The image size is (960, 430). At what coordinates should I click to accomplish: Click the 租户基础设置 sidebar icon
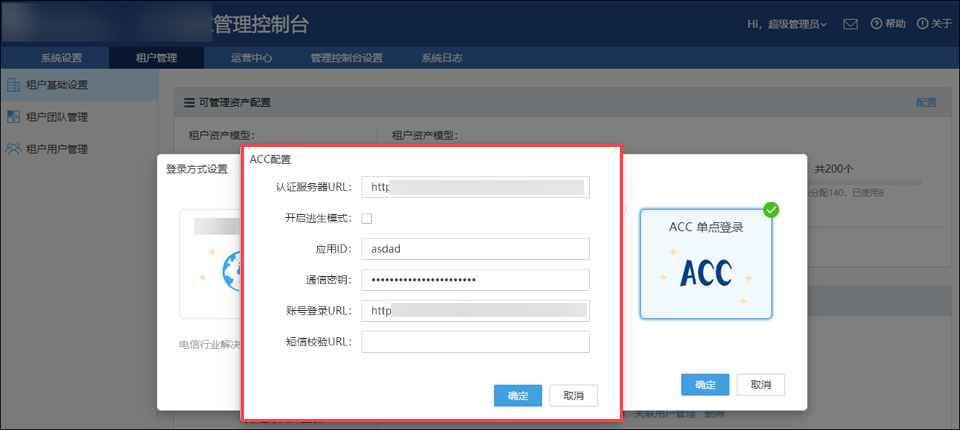(14, 85)
